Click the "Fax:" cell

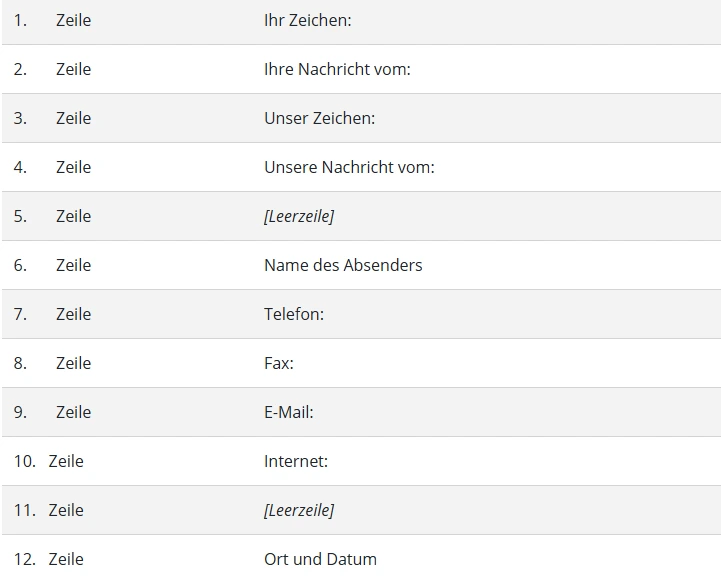(x=279, y=363)
